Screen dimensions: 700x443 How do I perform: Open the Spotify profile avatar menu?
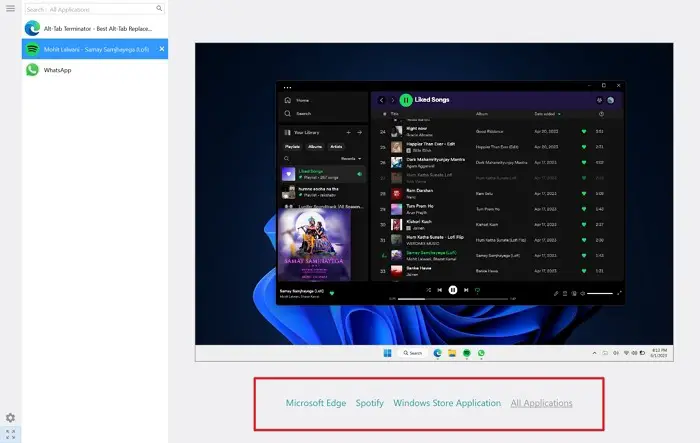pyautogui.click(x=610, y=100)
